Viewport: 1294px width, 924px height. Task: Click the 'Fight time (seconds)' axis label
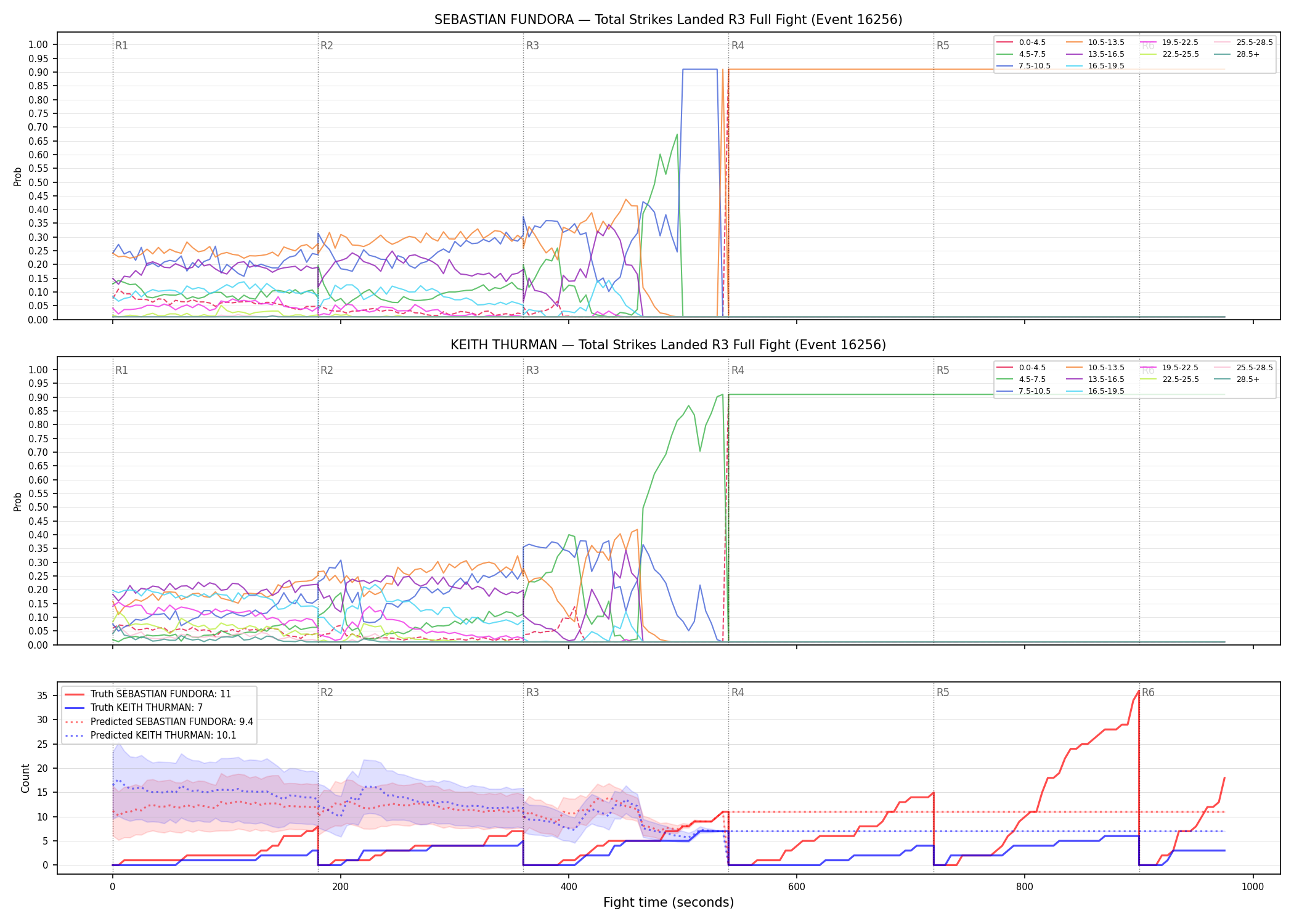tap(669, 902)
